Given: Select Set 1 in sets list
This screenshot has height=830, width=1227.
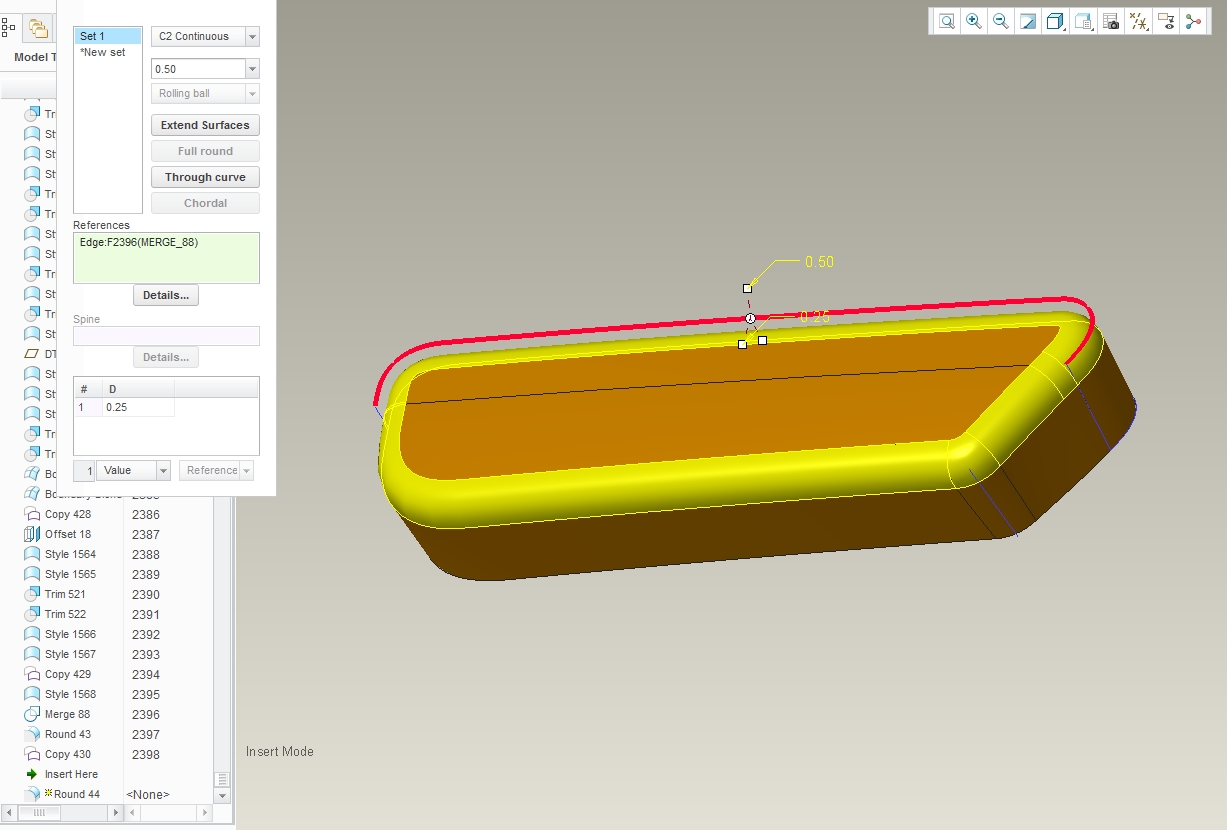Looking at the screenshot, I should pyautogui.click(x=108, y=36).
